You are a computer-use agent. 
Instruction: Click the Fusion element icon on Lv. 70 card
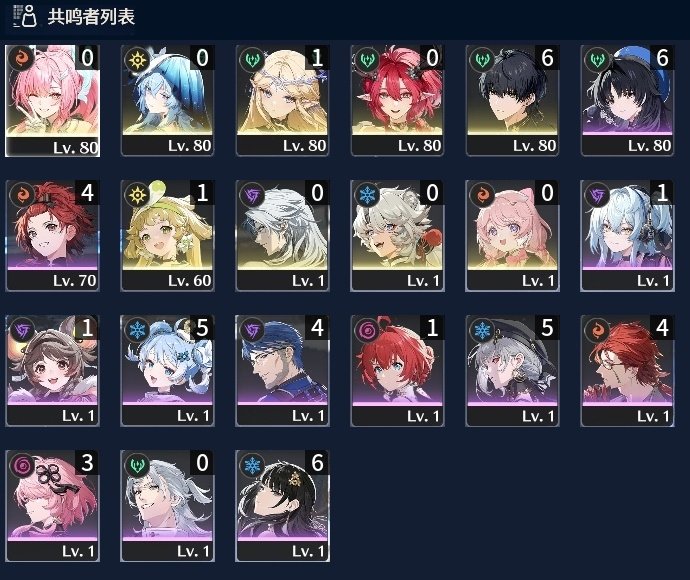coord(22,194)
